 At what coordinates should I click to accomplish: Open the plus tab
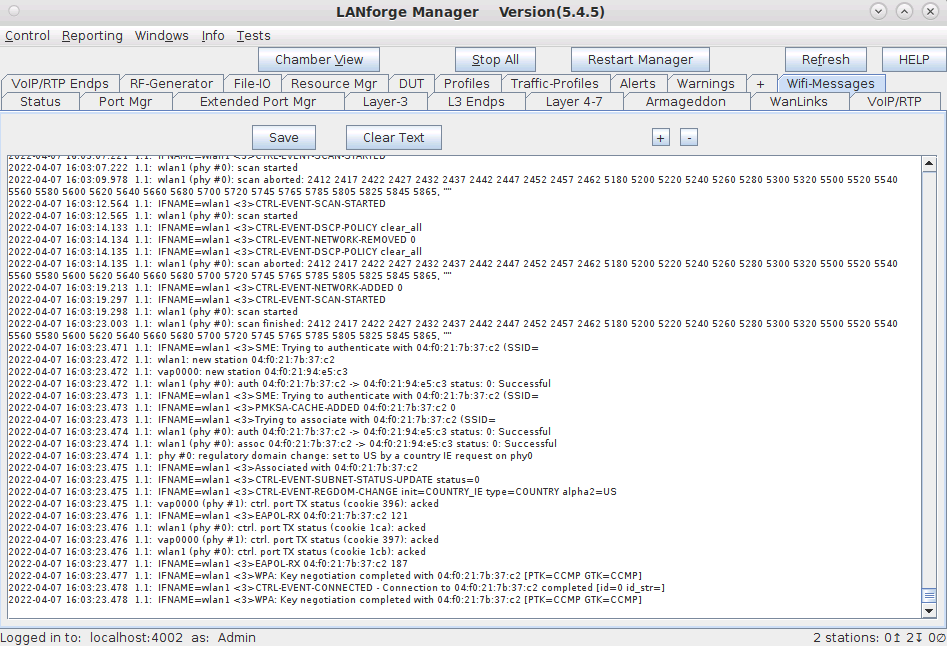760,83
